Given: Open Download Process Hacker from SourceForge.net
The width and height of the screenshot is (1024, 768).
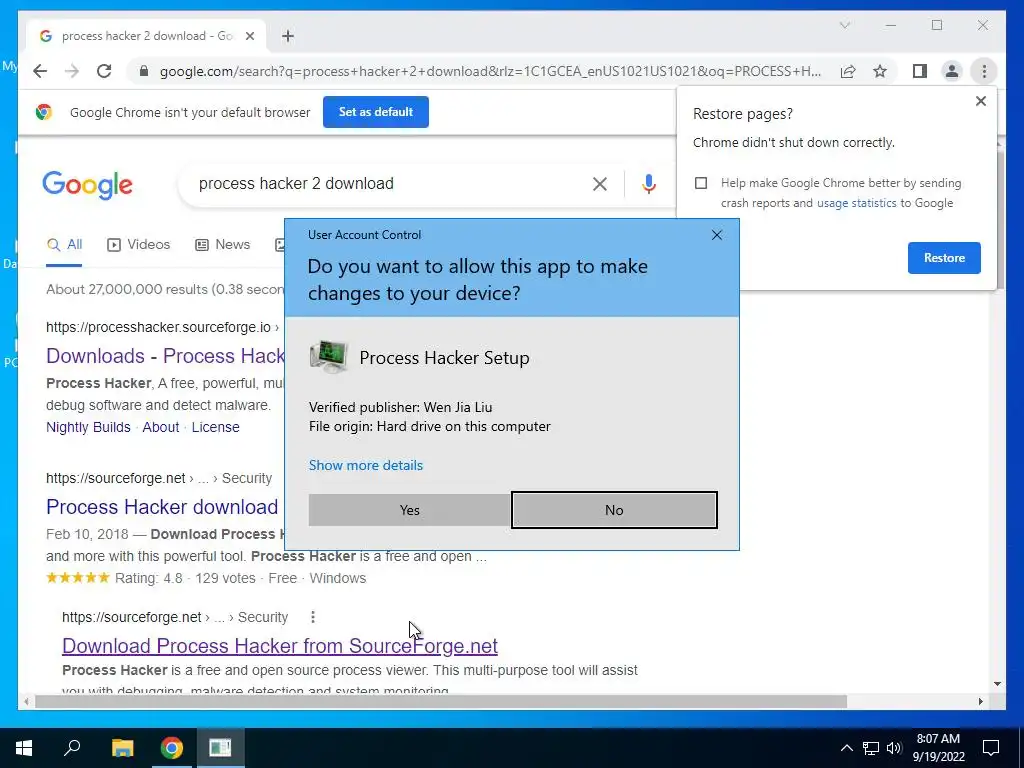Looking at the screenshot, I should (x=280, y=646).
